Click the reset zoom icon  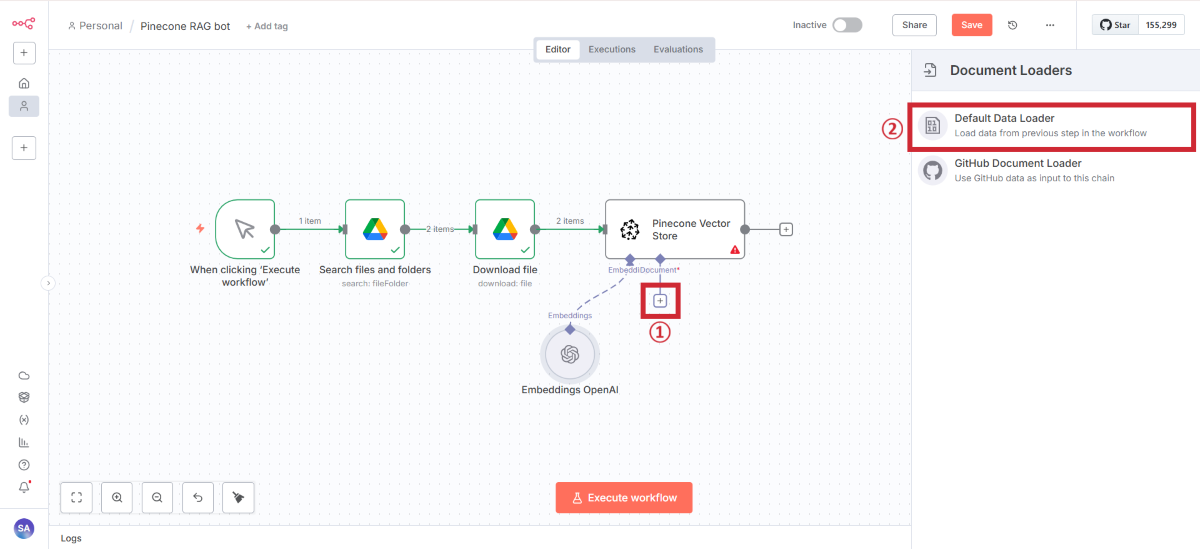point(198,497)
